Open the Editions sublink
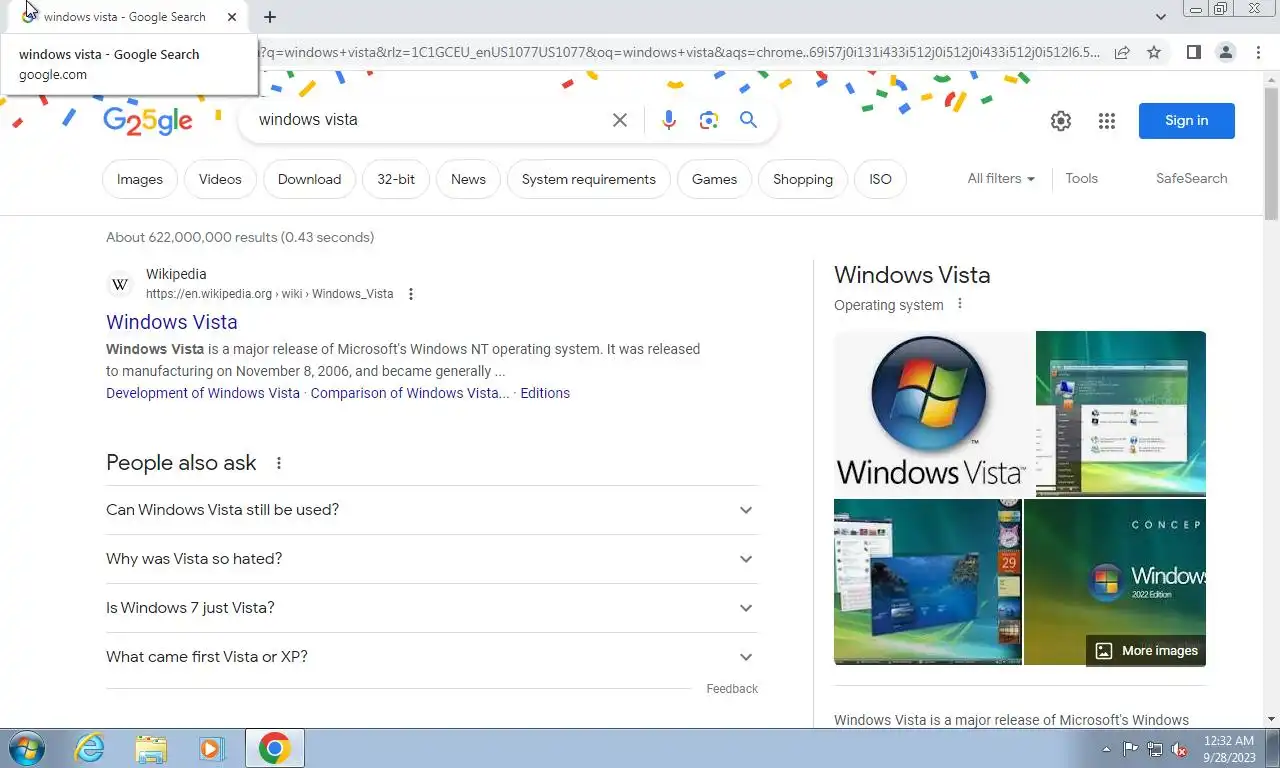The height and width of the screenshot is (768, 1280). pos(545,393)
